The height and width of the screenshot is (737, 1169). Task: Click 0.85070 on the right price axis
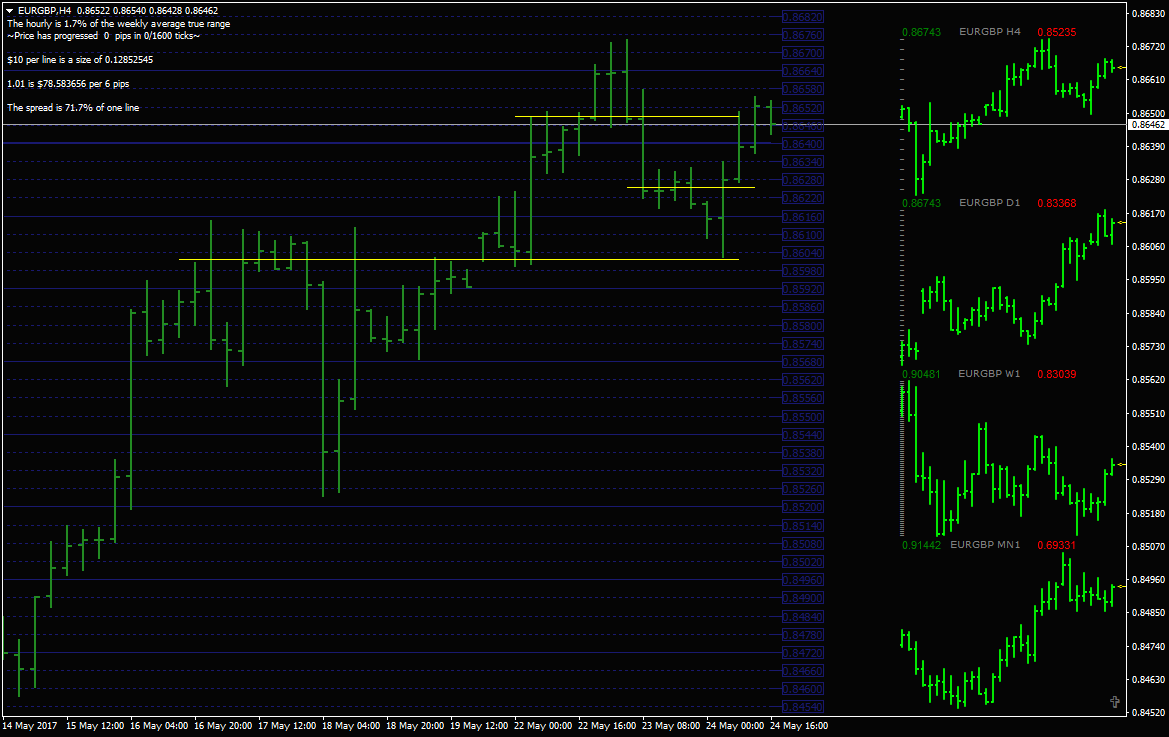coord(1148,547)
